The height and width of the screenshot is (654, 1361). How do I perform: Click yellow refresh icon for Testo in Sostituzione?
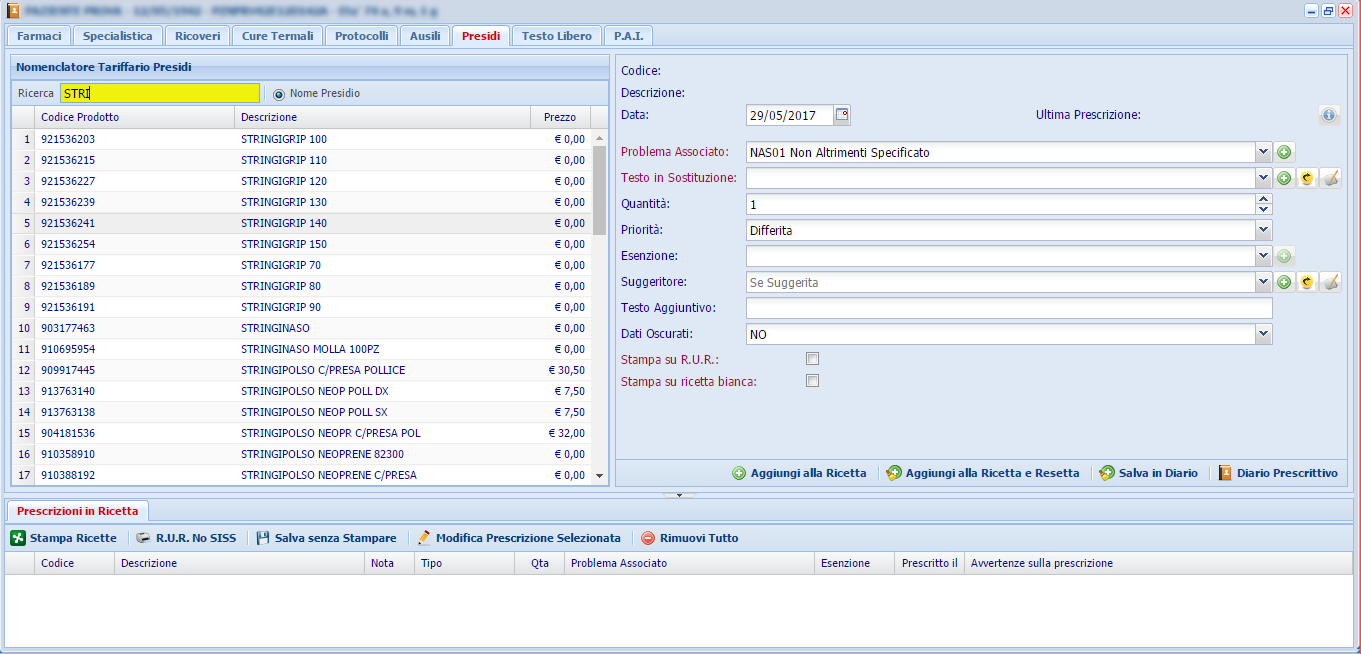tap(1307, 178)
